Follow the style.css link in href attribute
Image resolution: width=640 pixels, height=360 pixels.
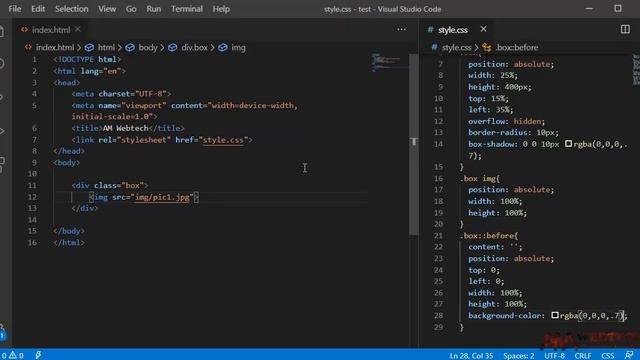223,140
